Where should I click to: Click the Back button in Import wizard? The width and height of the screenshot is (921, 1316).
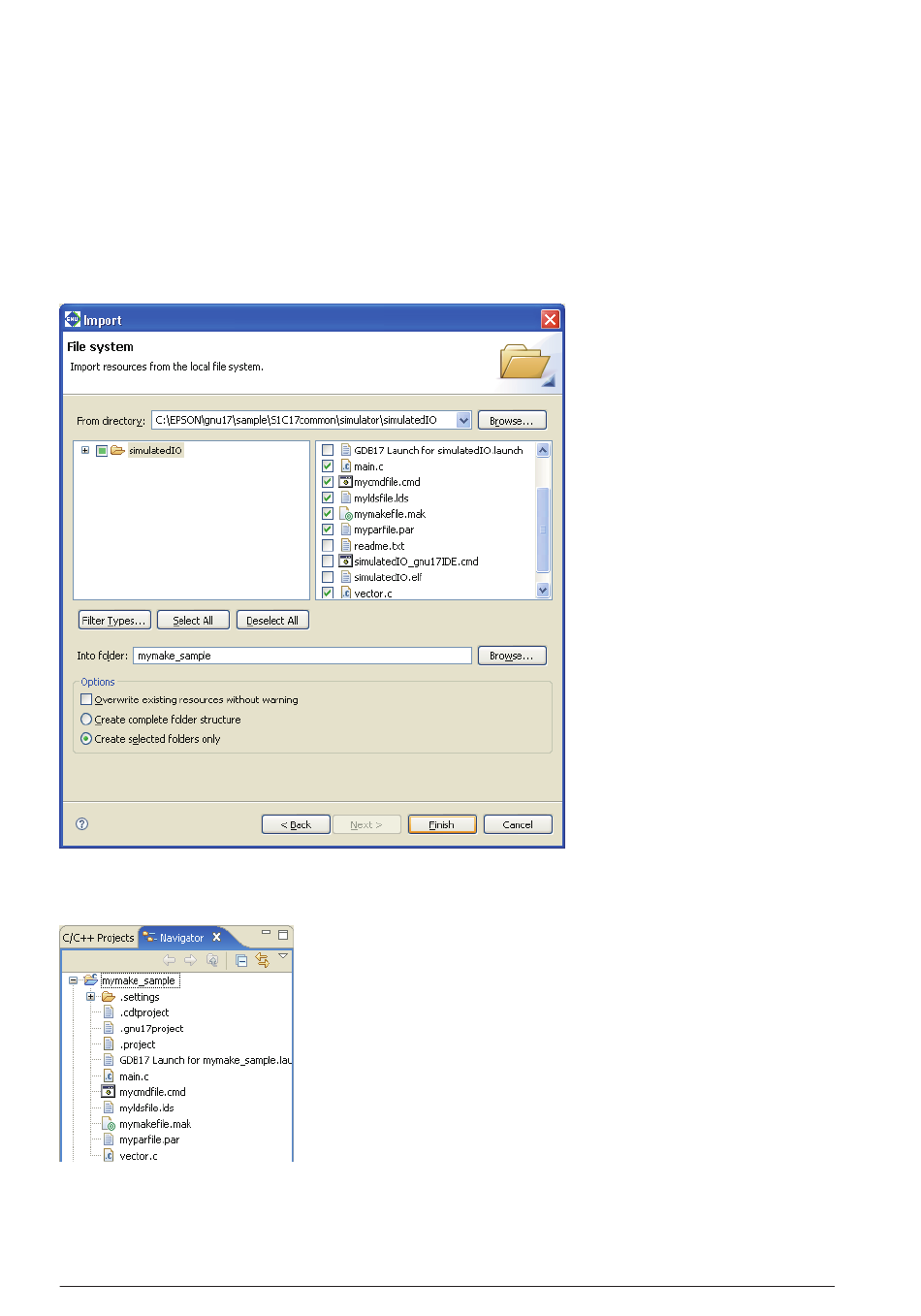pyautogui.click(x=296, y=824)
